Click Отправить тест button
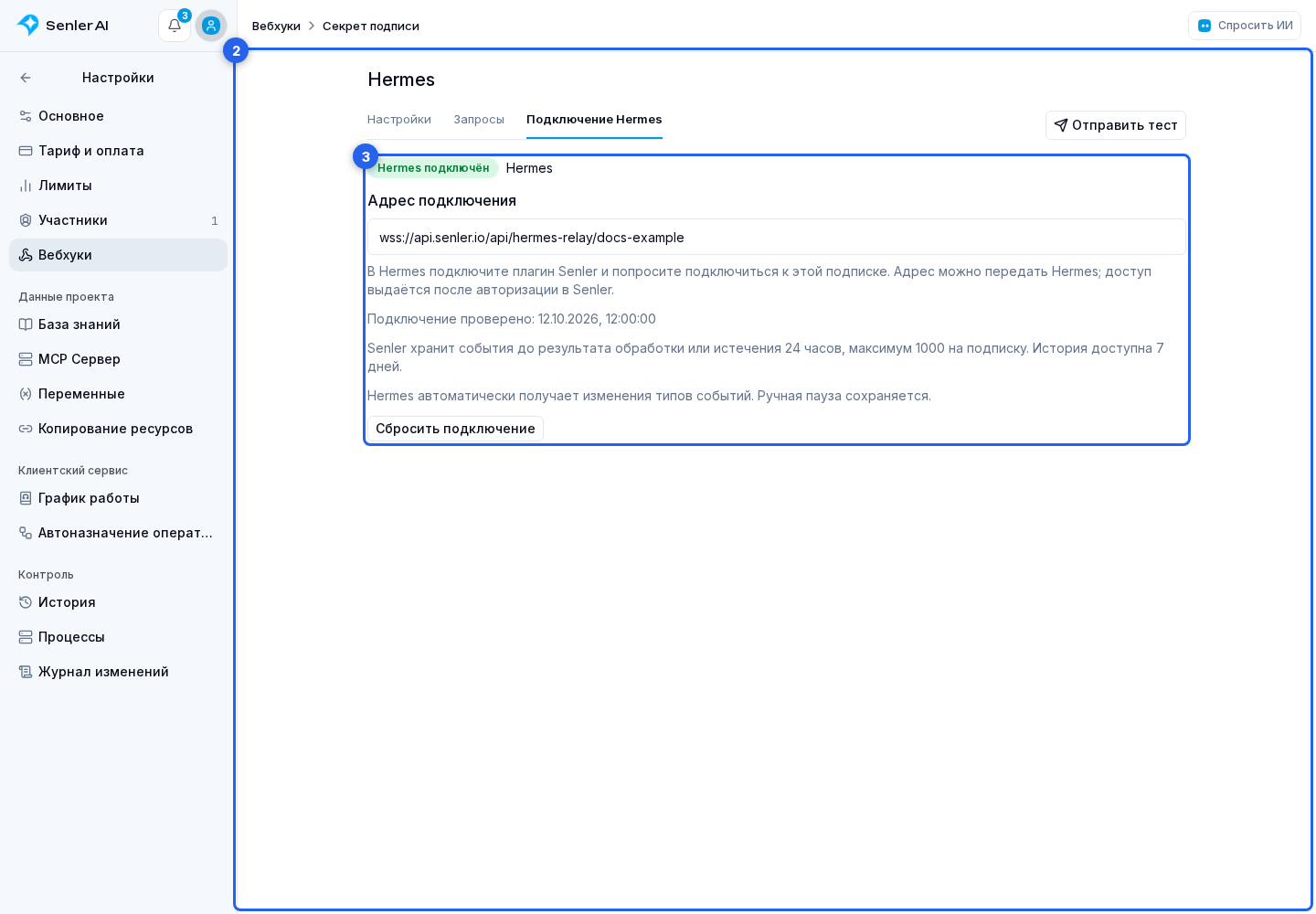The height and width of the screenshot is (914, 1316). pyautogui.click(x=1116, y=125)
